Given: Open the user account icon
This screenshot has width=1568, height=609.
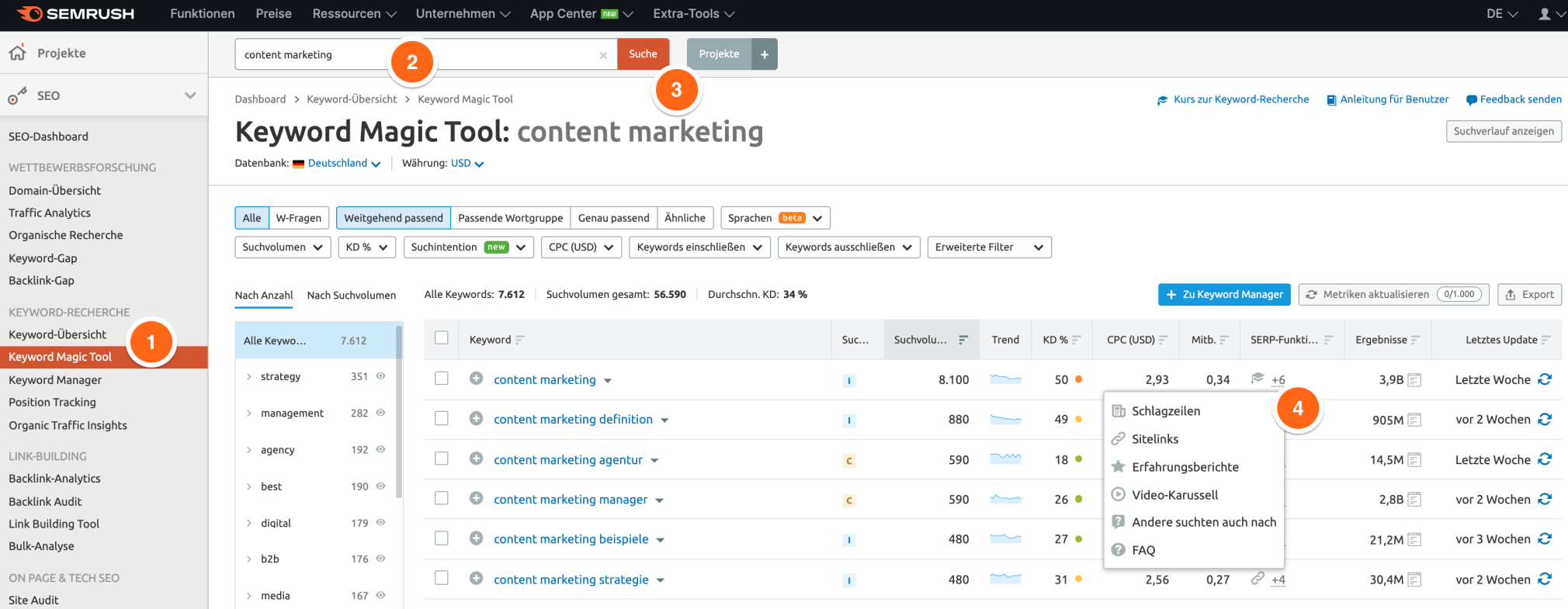Looking at the screenshot, I should (x=1544, y=14).
